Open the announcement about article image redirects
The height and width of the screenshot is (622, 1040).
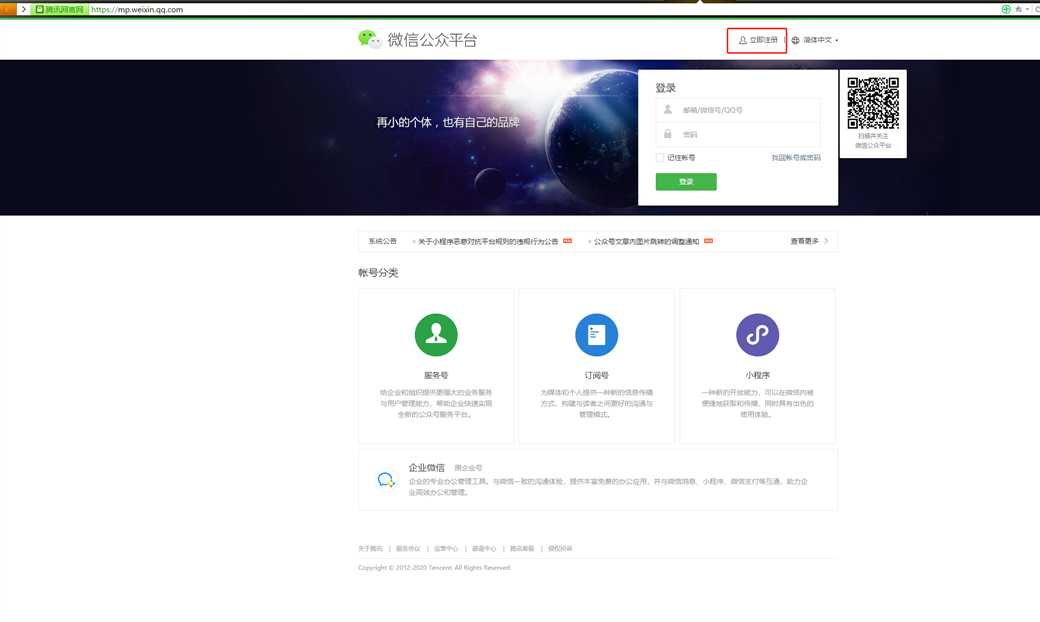click(647, 241)
